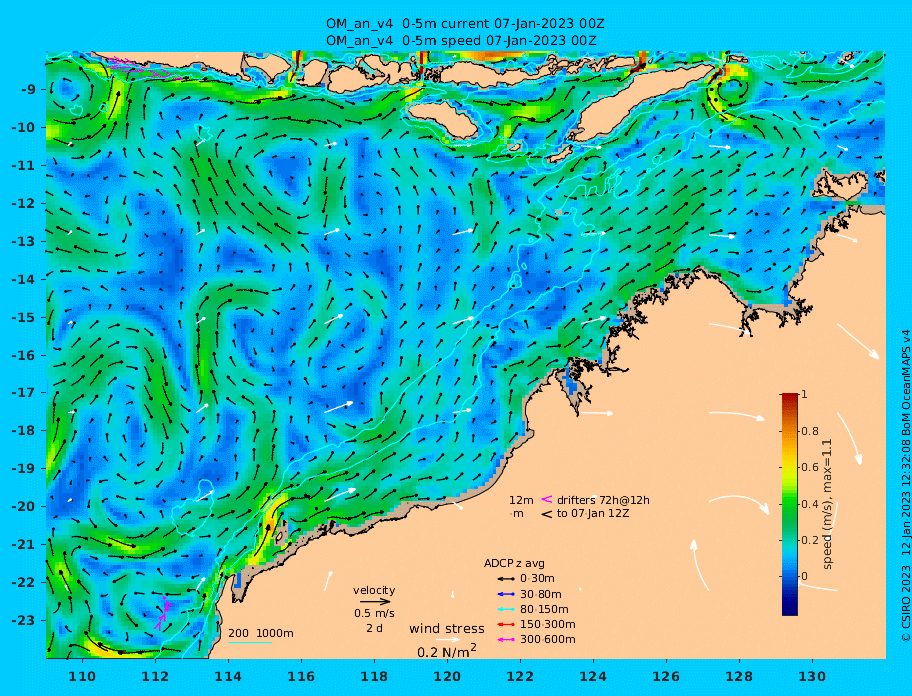The width and height of the screenshot is (912, 696).
Task: Click the cyan line under '200 1000m'
Action: 250,643
